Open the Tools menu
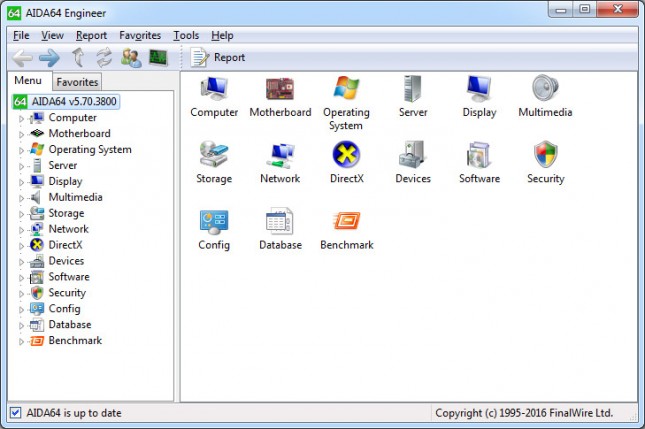This screenshot has height=429, width=645. [186, 35]
